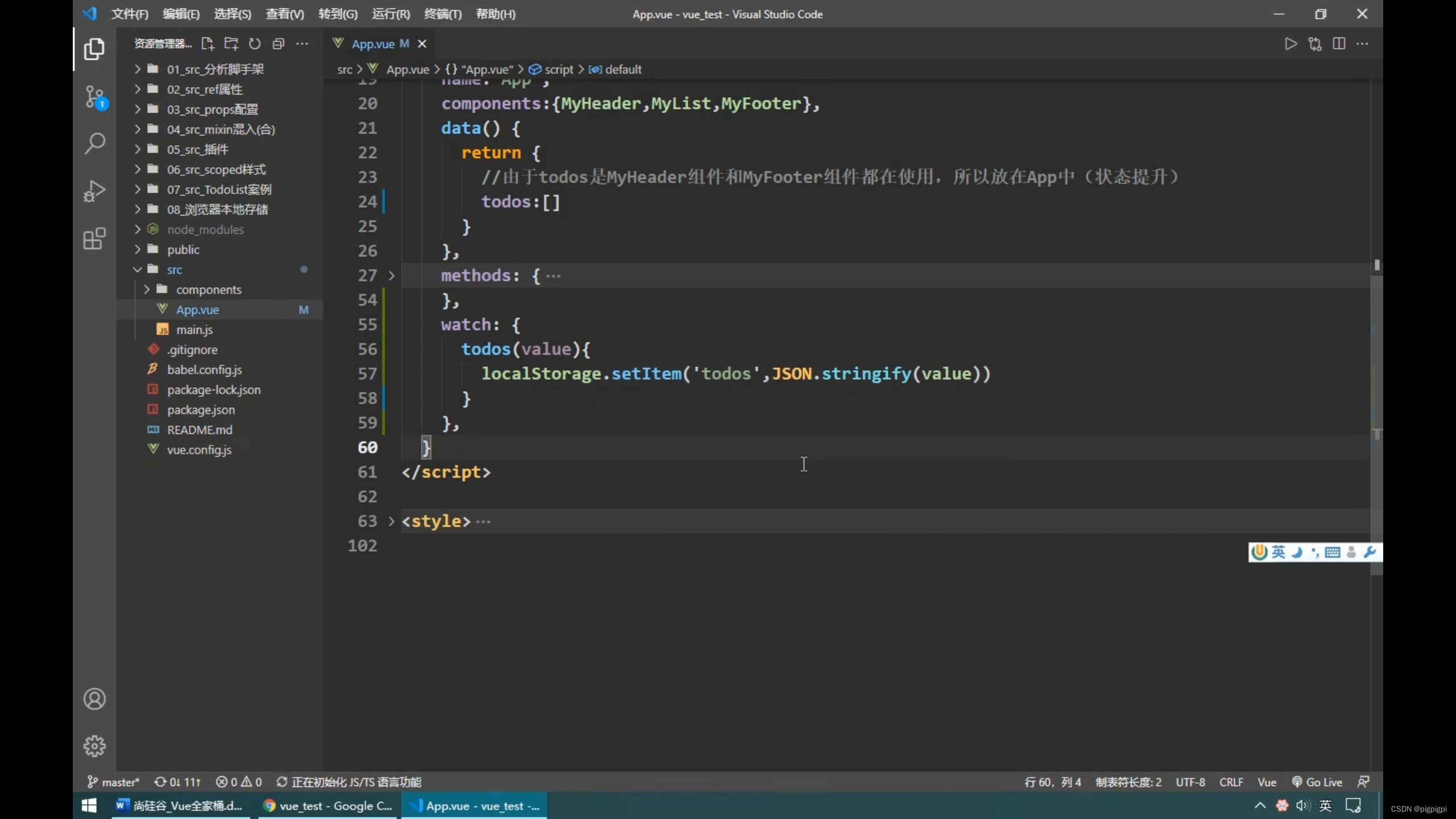
Task: Open Source Control view with badge
Action: (x=94, y=97)
